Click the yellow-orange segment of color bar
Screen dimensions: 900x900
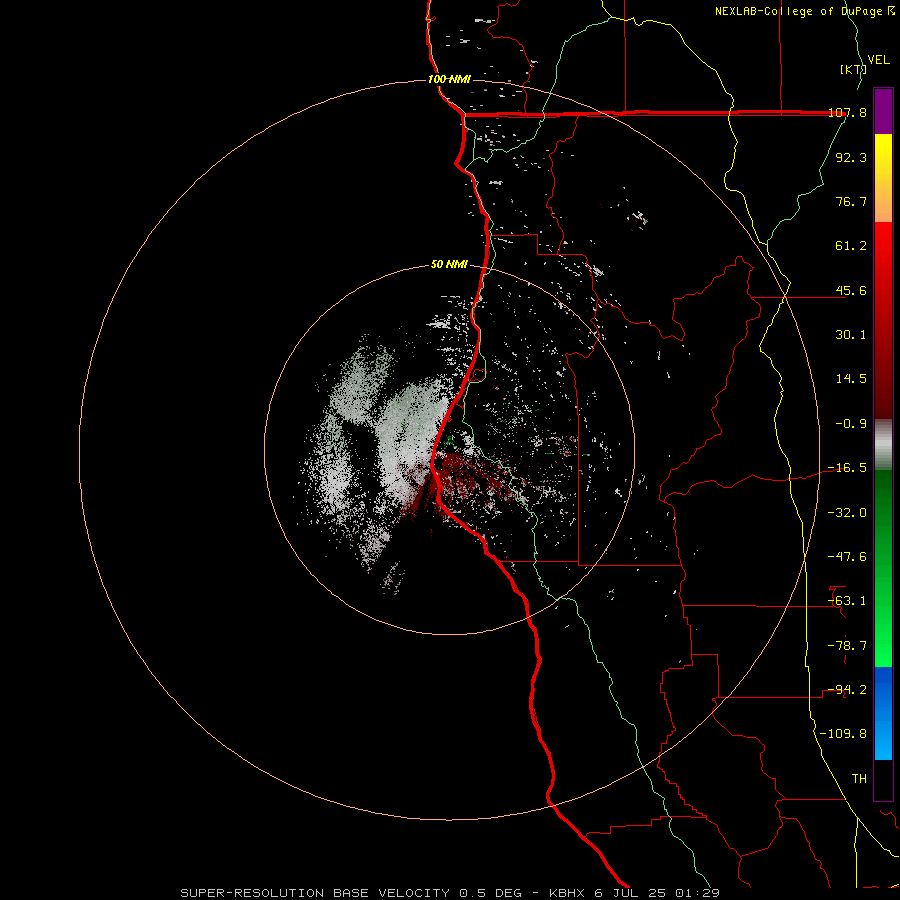883,178
